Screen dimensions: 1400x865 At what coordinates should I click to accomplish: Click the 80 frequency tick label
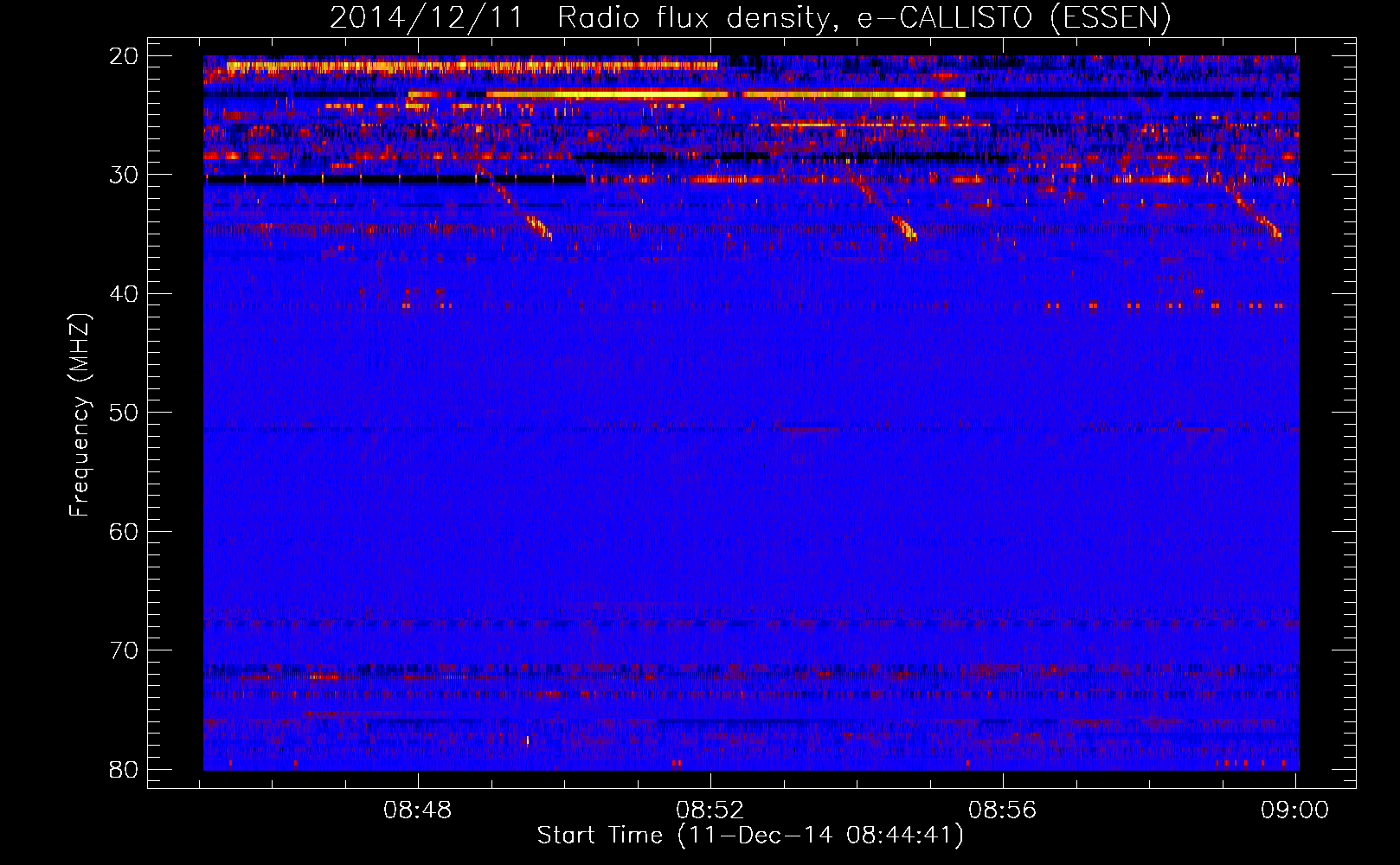(123, 769)
